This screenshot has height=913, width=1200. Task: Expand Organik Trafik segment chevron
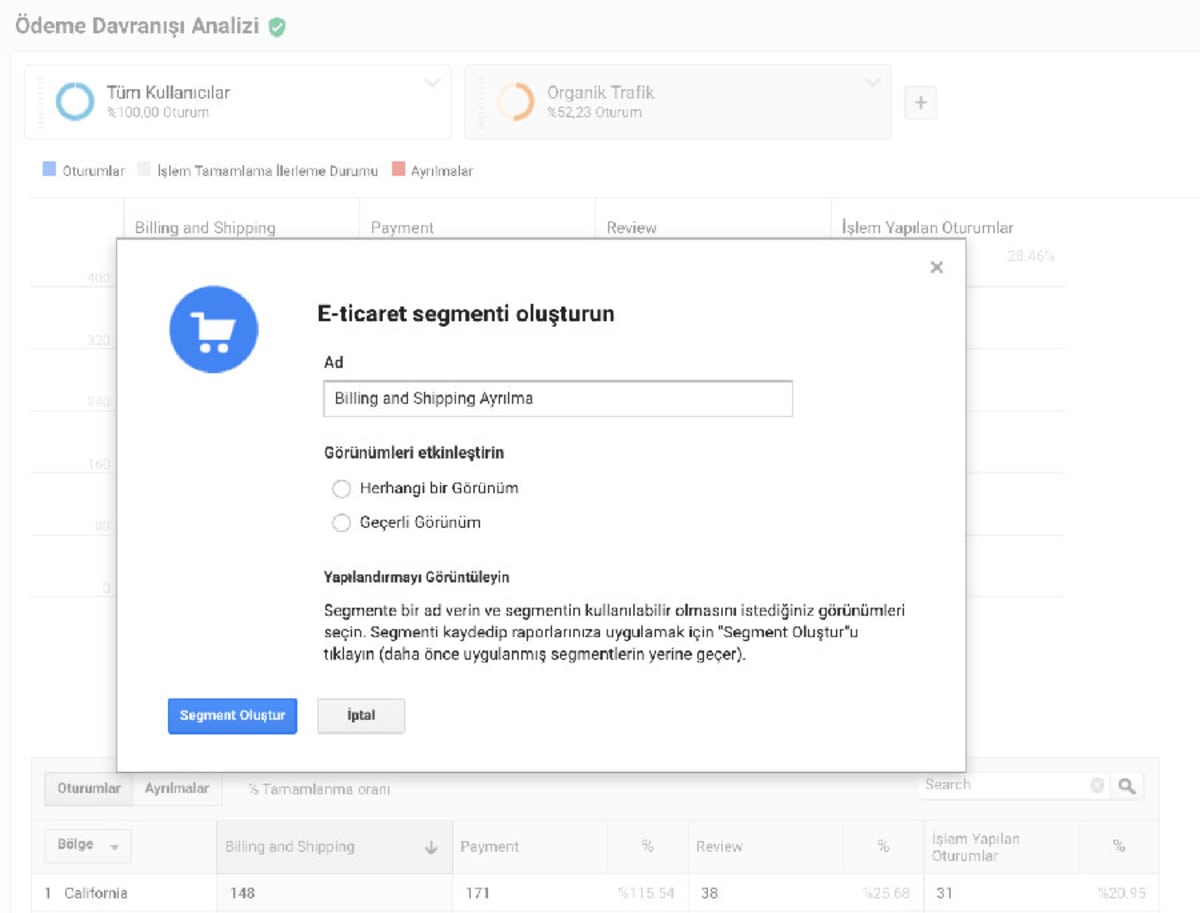point(872,83)
